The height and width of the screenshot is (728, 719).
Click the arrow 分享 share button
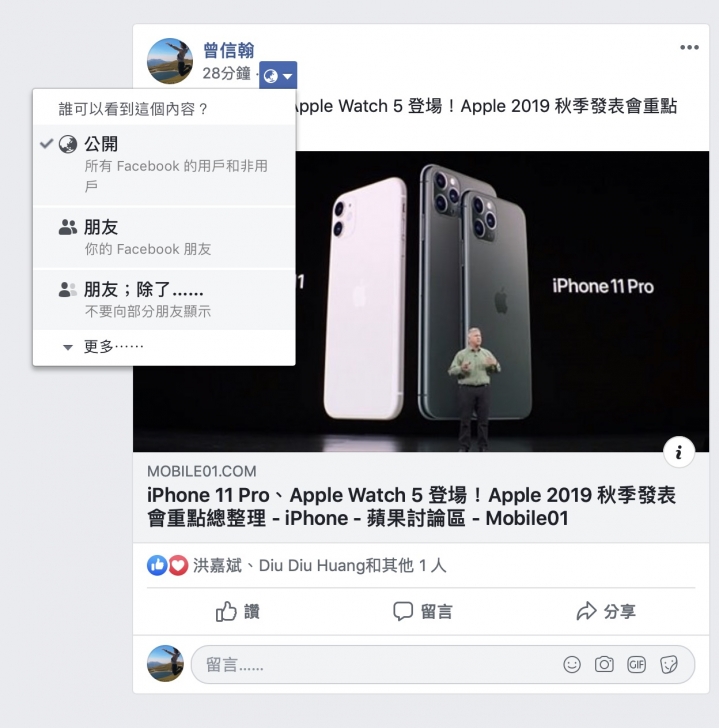[606, 611]
